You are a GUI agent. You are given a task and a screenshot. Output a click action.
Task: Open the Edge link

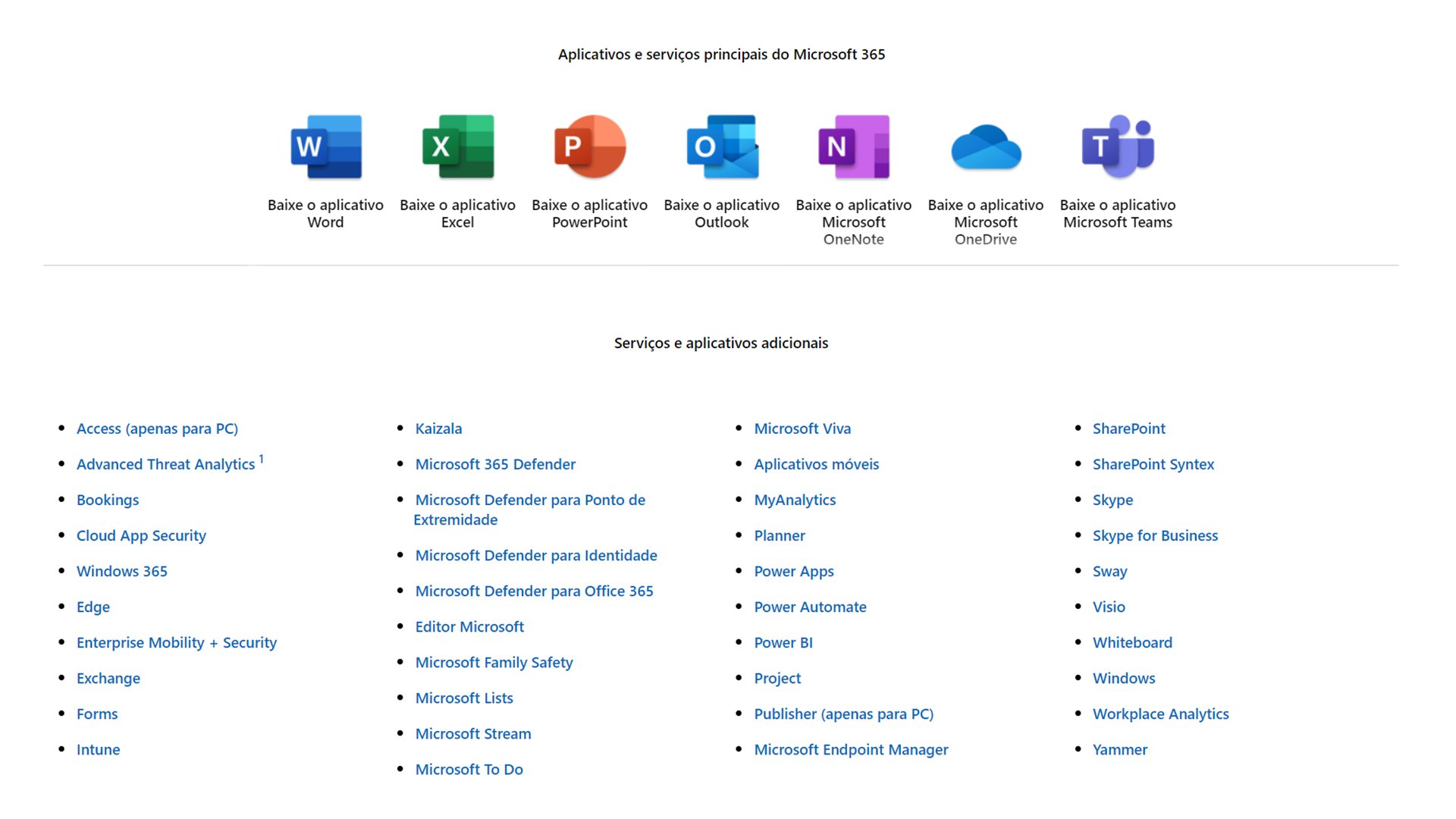[x=93, y=607]
